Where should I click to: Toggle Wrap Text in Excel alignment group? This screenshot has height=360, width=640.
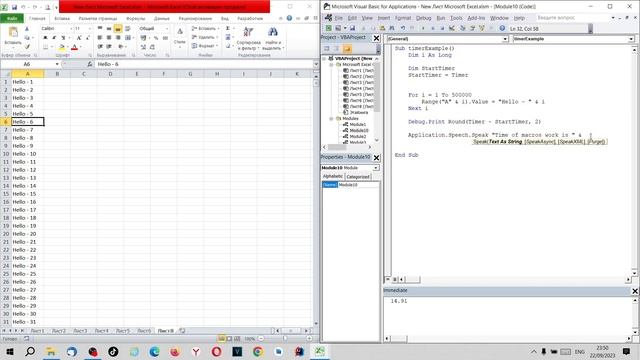coord(127,28)
